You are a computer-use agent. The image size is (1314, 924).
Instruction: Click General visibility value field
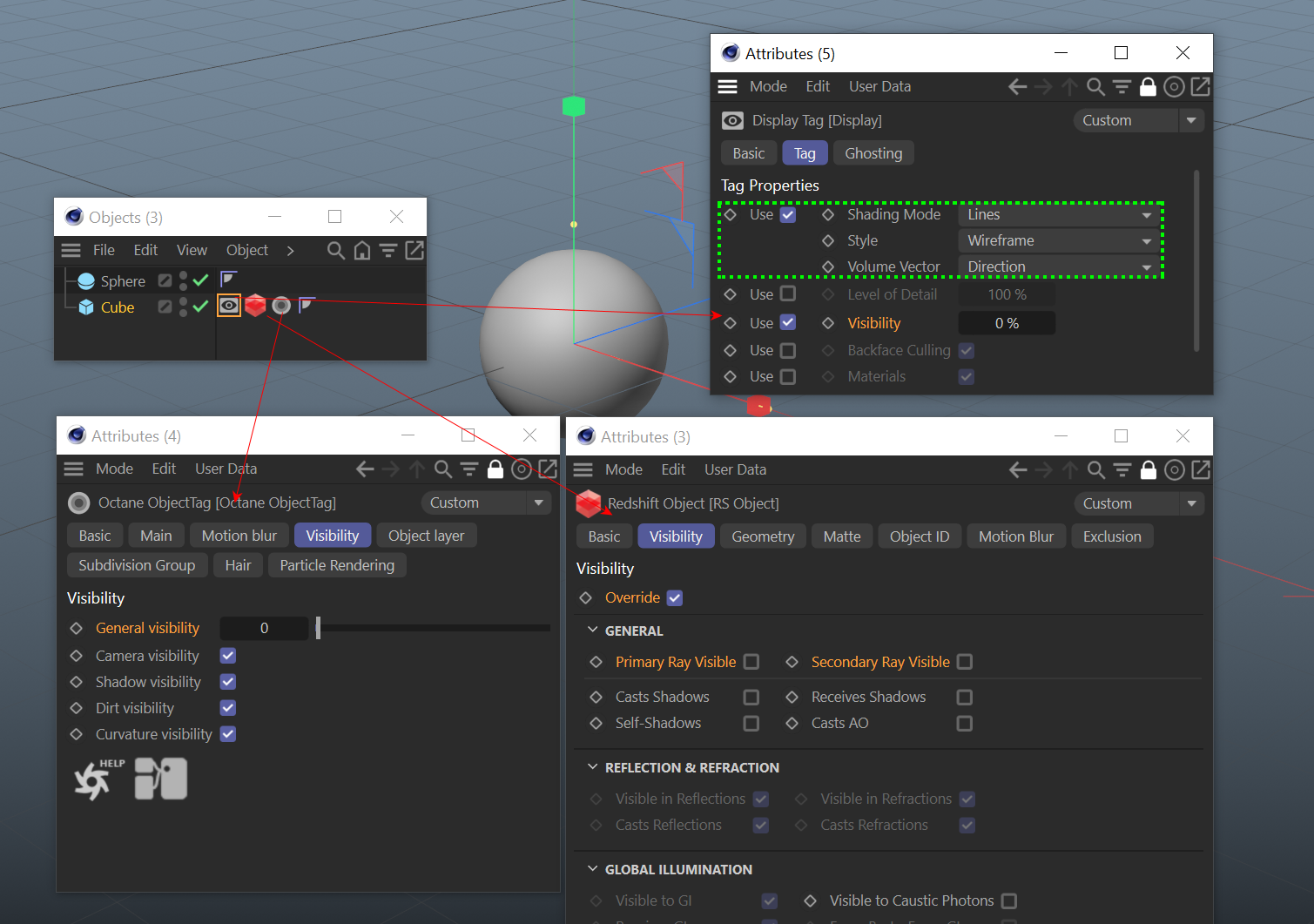pyautogui.click(x=264, y=628)
